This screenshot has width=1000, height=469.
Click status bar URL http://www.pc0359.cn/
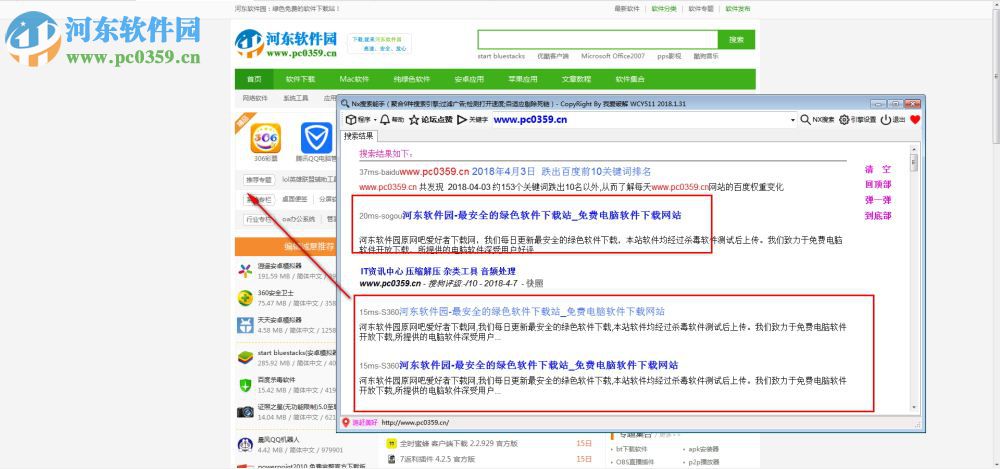[415, 422]
